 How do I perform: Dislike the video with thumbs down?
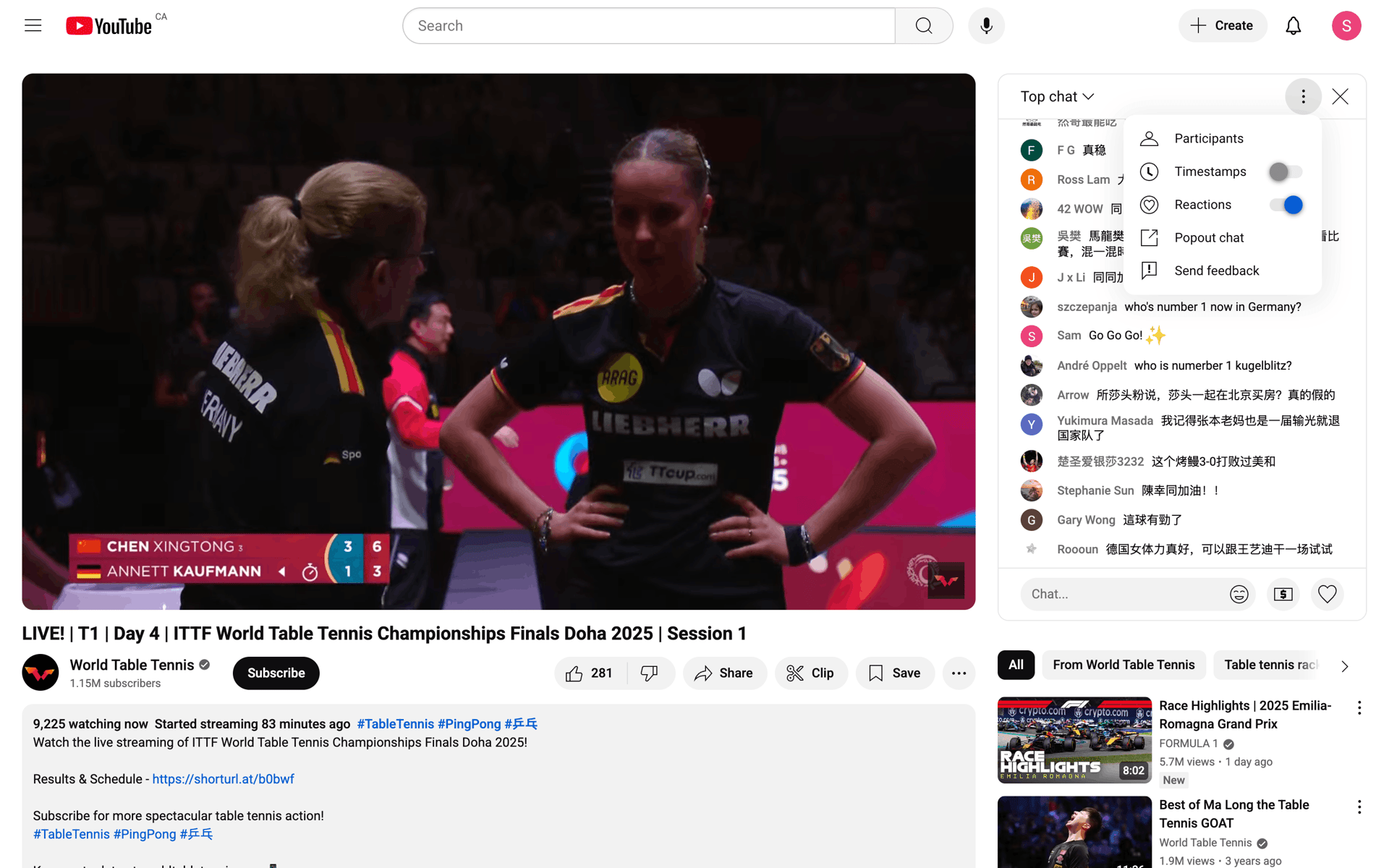pos(650,673)
